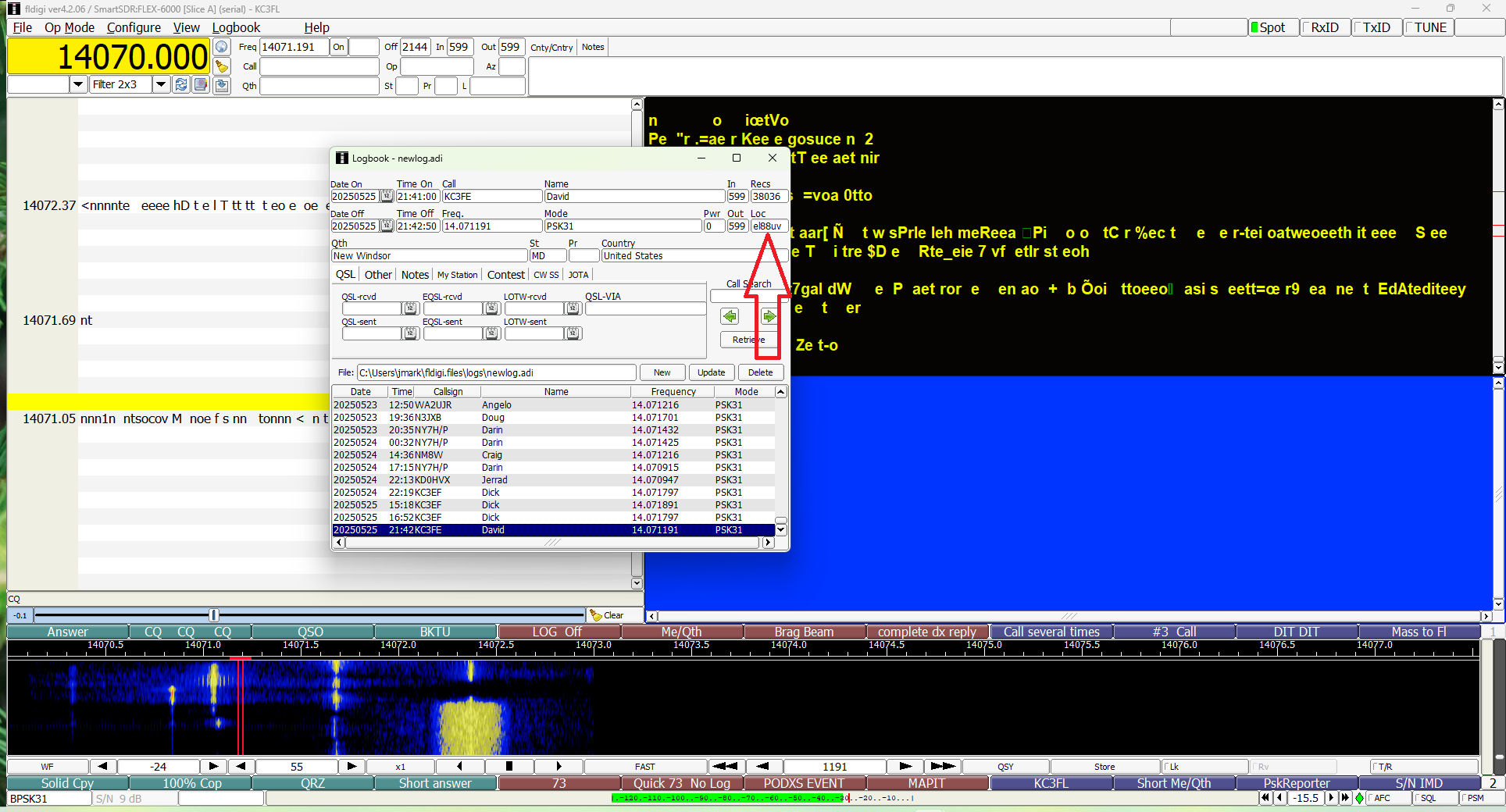Image resolution: width=1506 pixels, height=812 pixels.
Task: Increase waterfall range right of 55
Action: click(352, 767)
